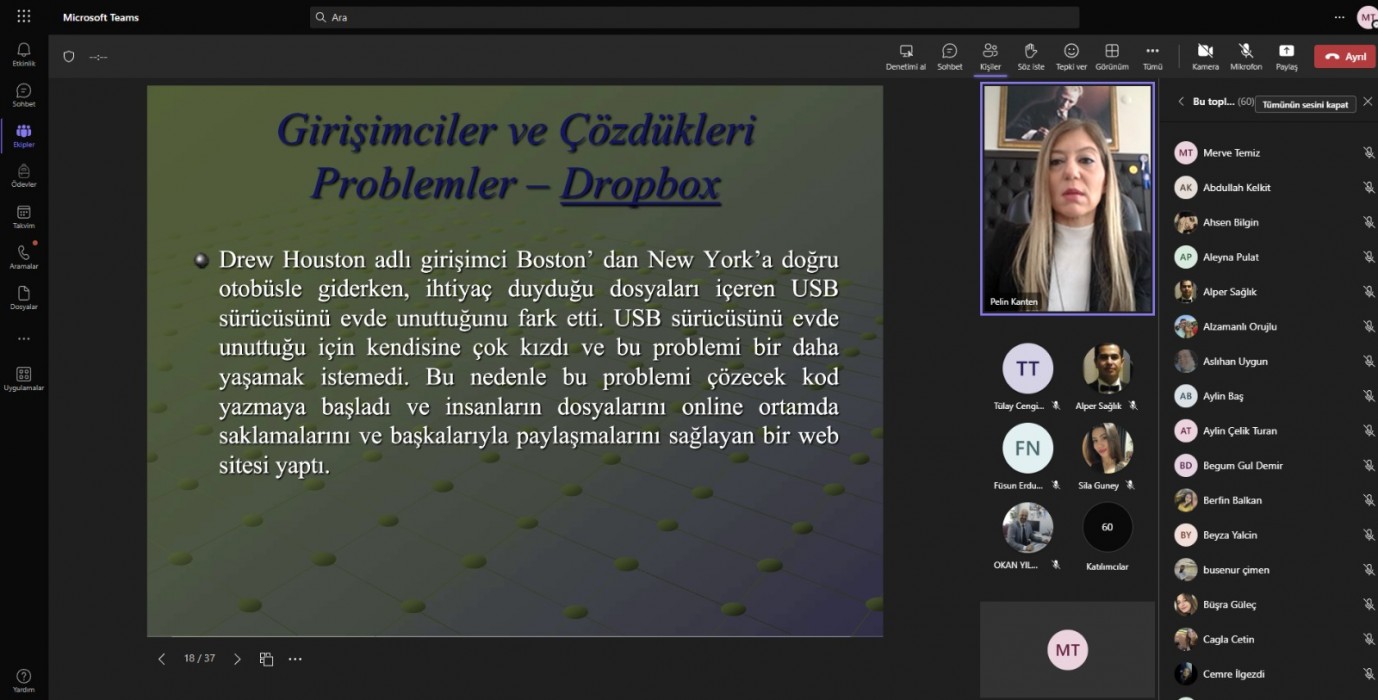This screenshot has height=700, width=1378.
Task: Open title bar settings ellipsis menu
Action: tap(1339, 17)
